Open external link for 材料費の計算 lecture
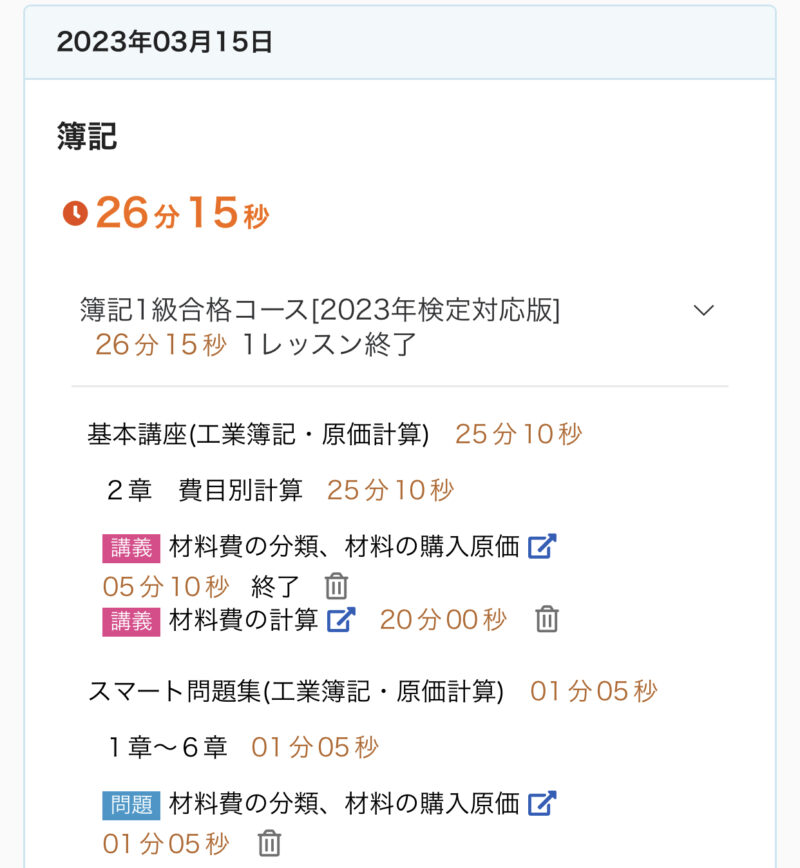 coord(341,620)
